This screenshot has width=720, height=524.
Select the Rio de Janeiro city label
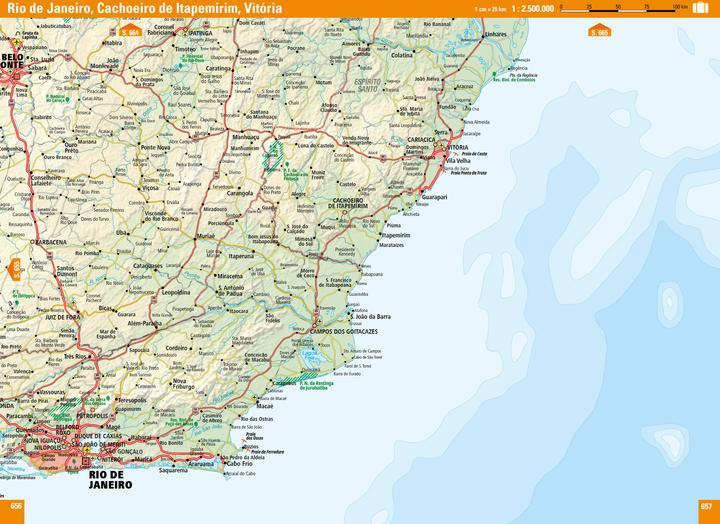107,479
